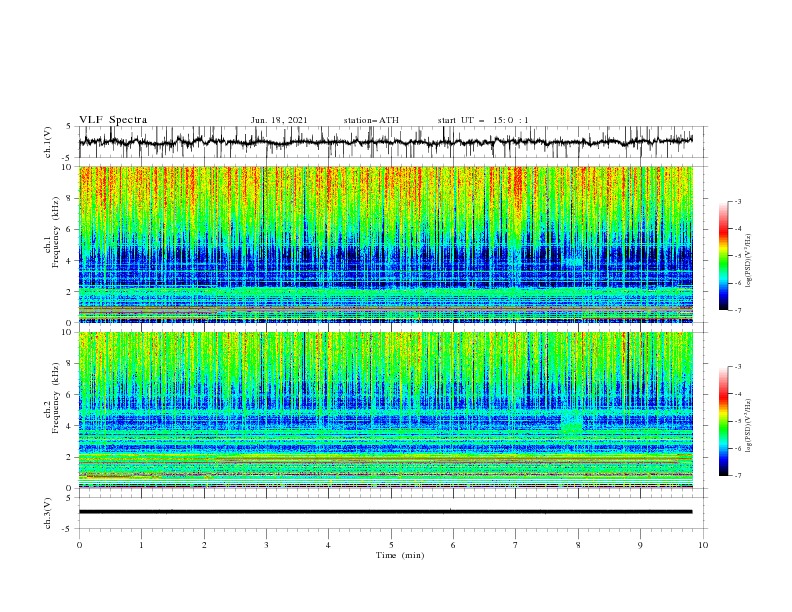This screenshot has height=612, width=792.
Task: Click the green burst near minute 8 in ch.2
Action: (x=572, y=424)
